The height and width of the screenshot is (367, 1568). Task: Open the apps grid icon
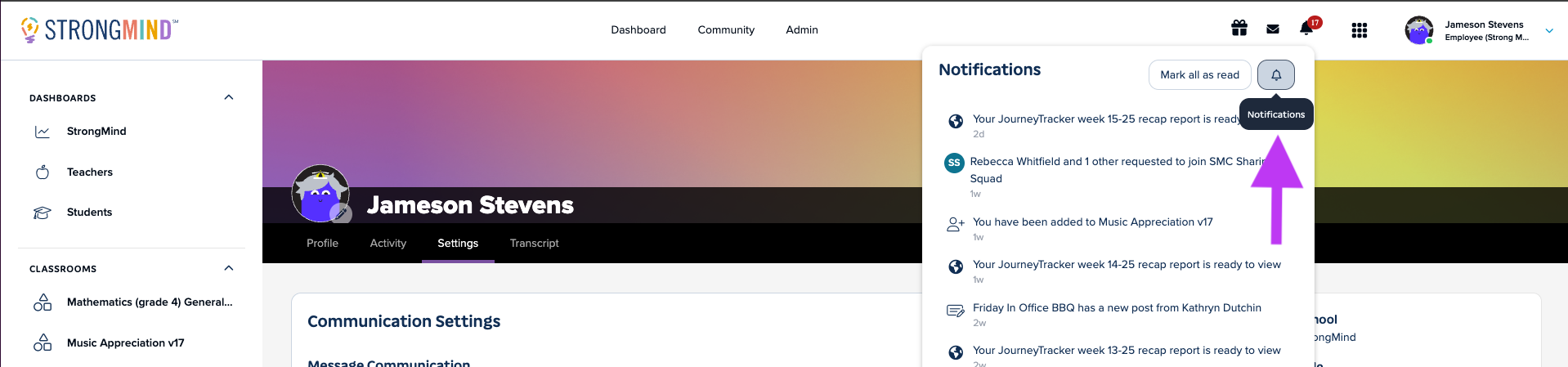point(1360,30)
